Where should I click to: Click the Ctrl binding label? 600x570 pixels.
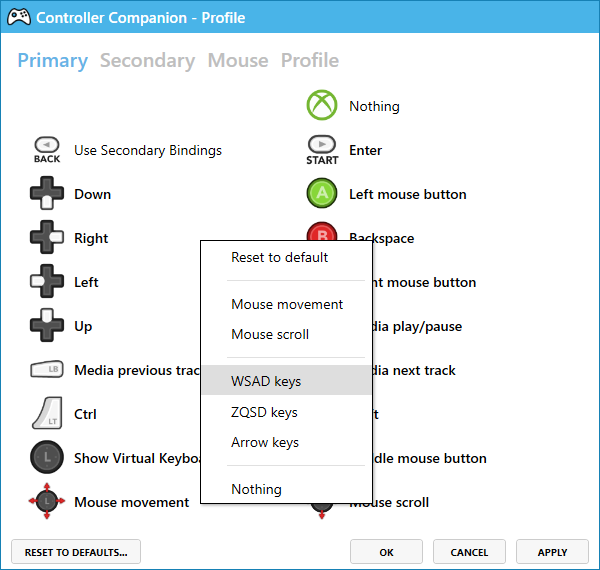pos(85,414)
